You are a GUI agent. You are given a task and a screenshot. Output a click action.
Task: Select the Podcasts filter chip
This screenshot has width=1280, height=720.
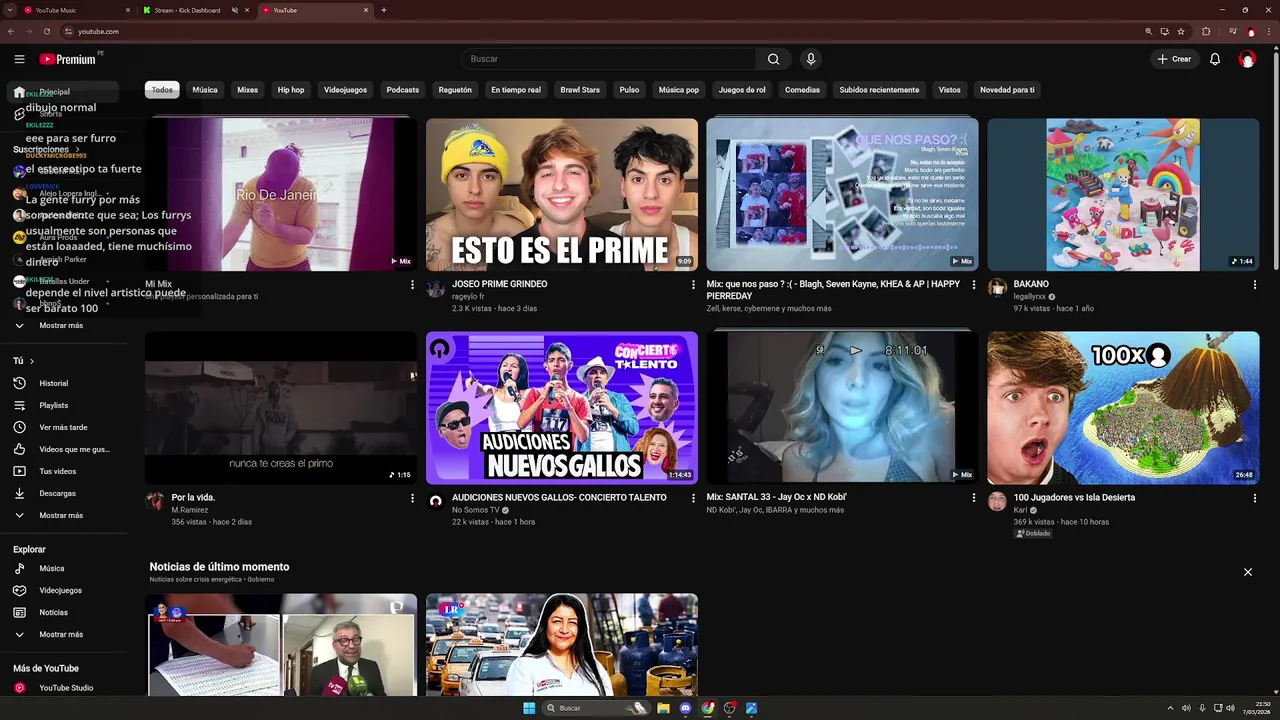[x=403, y=90]
